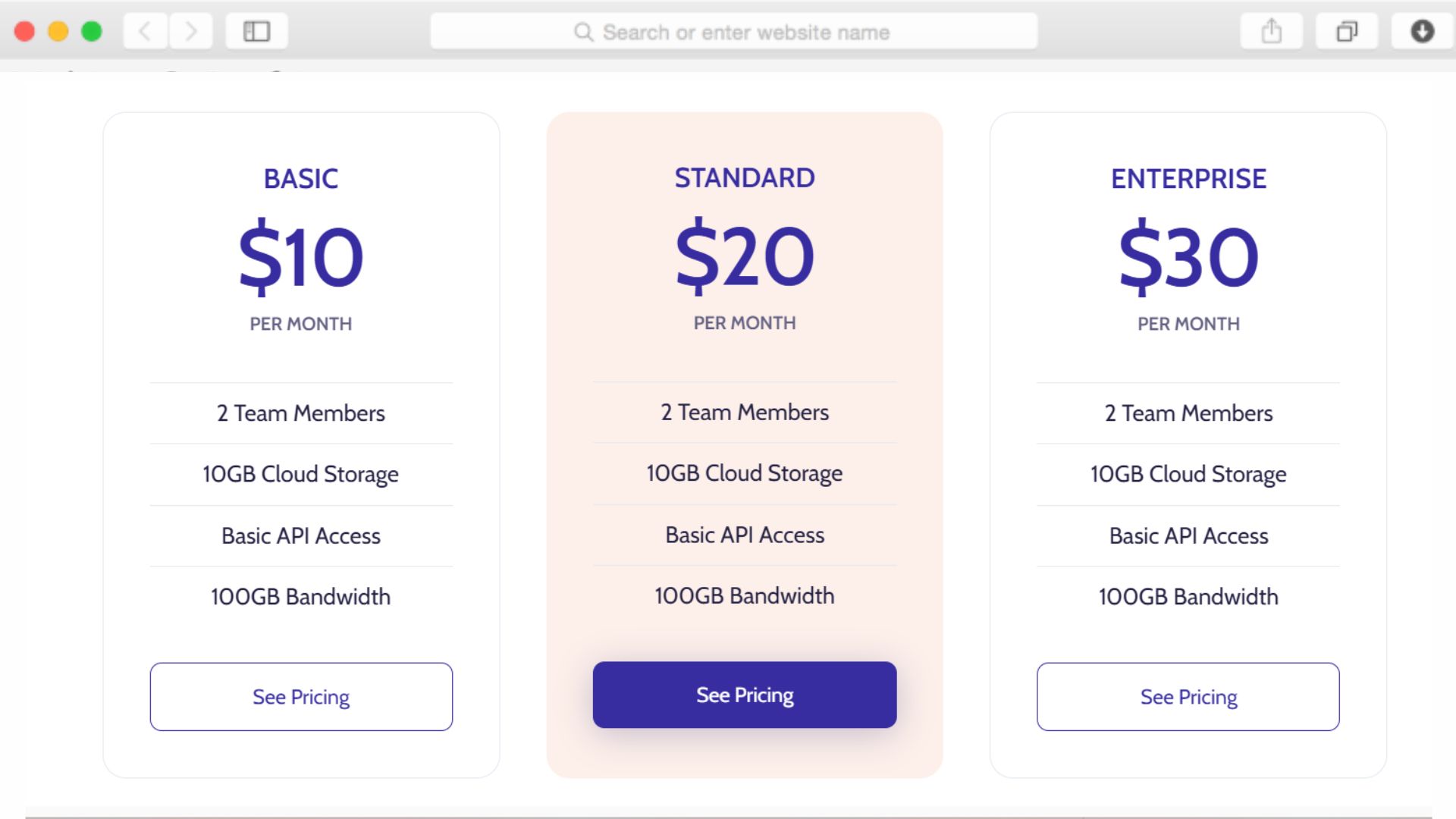Image resolution: width=1456 pixels, height=819 pixels.
Task: Select the ENTERPRISE plan heading
Action: (1188, 179)
